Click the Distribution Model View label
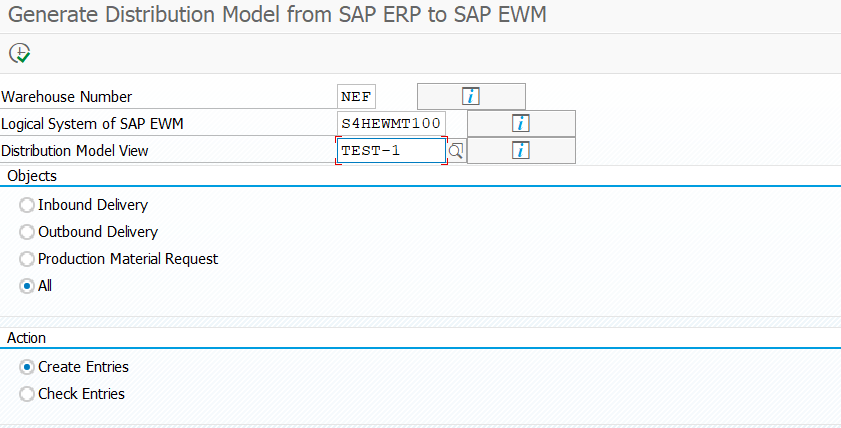This screenshot has width=841, height=428. point(75,151)
